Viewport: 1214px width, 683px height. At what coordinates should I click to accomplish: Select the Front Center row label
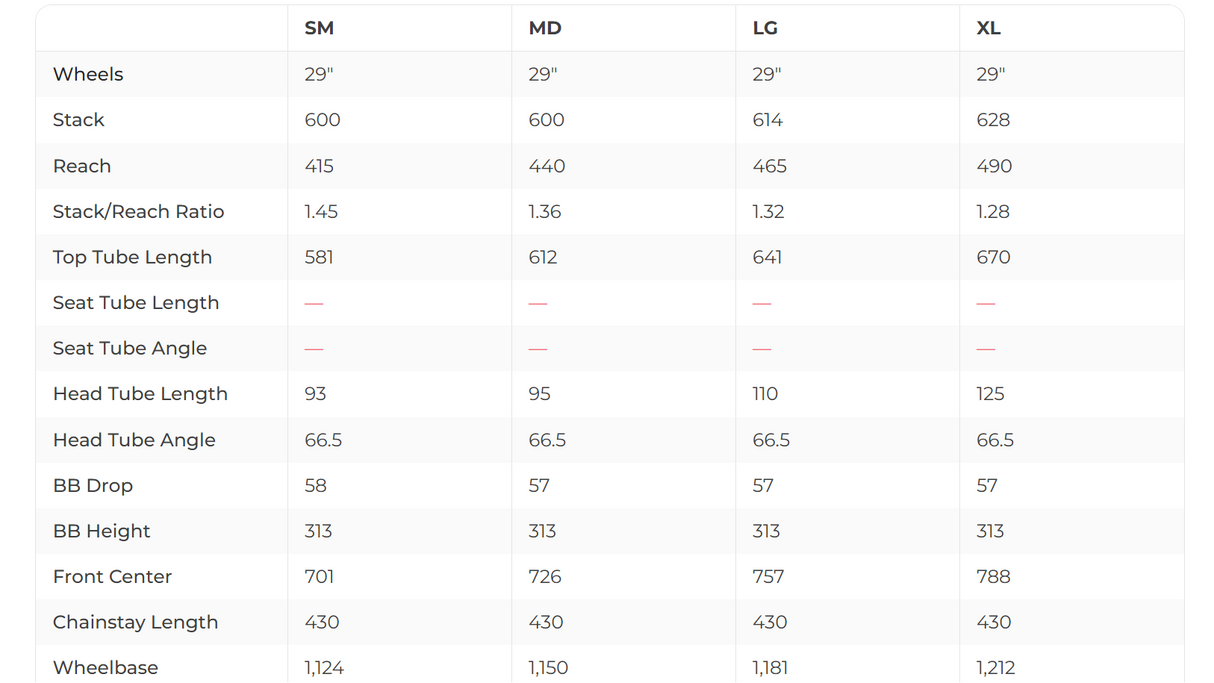tap(112, 576)
